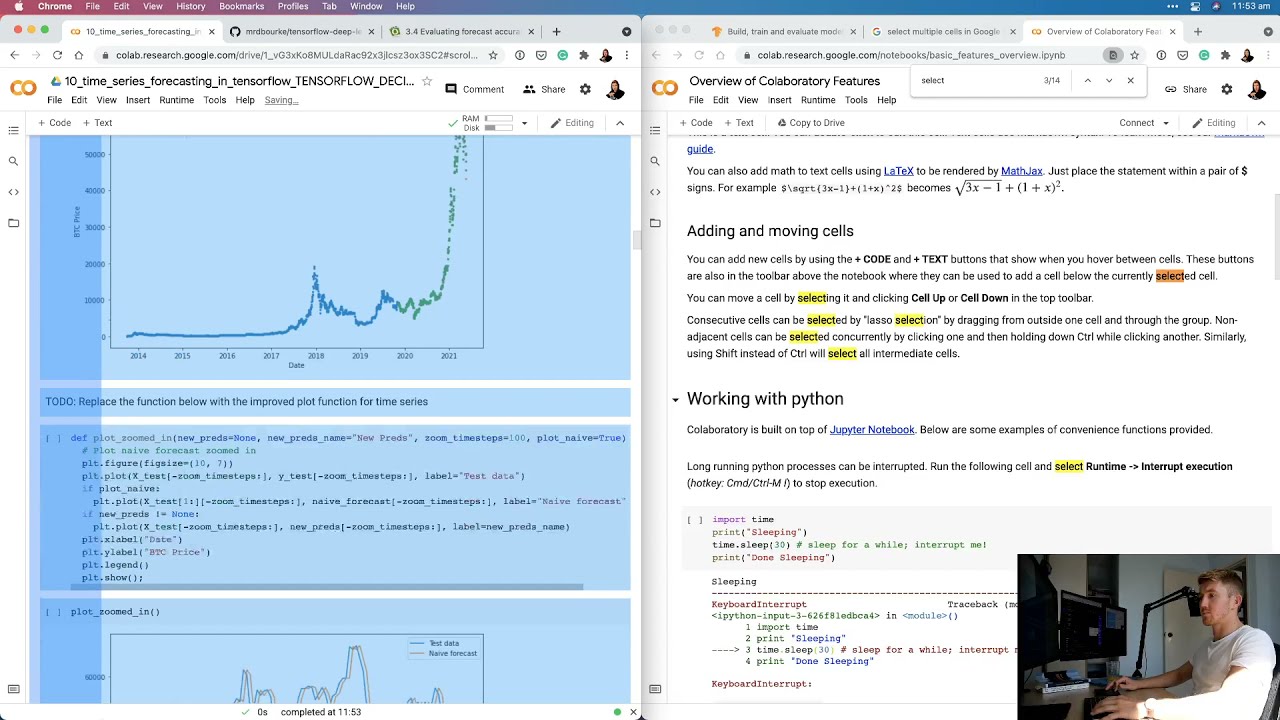Run the plot_zoomed_in function definition cell
Screen dimensions: 1280x720
click(x=52, y=438)
